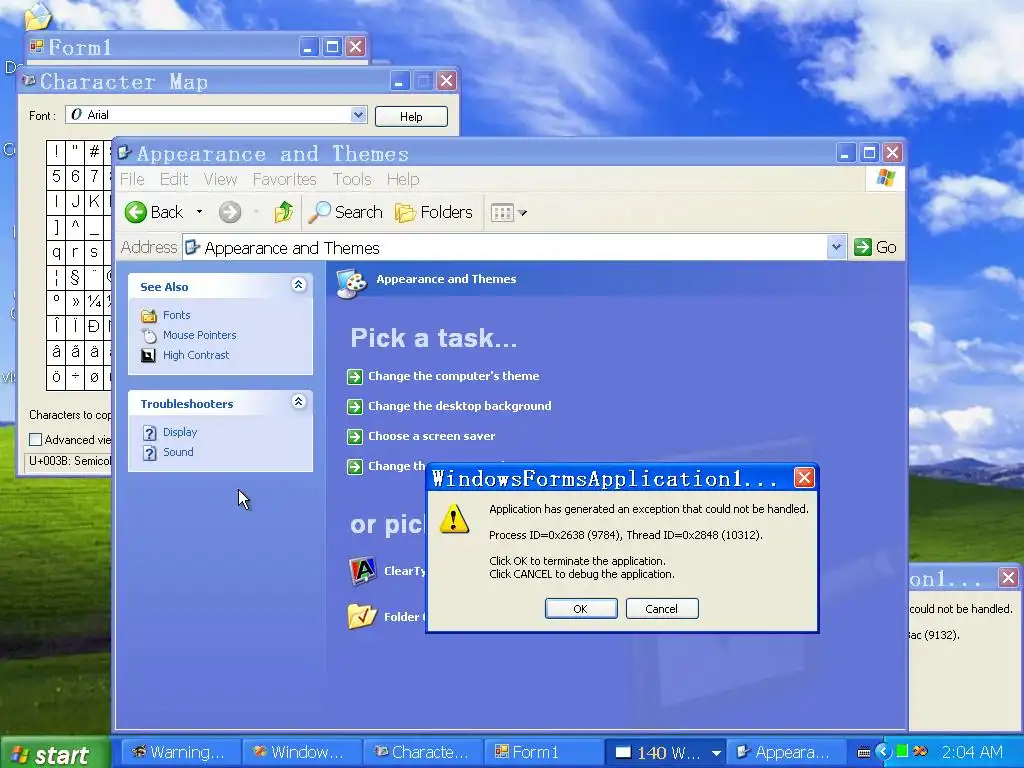Image resolution: width=1024 pixels, height=768 pixels.
Task: Open the Folder Options icon
Action: (x=362, y=616)
